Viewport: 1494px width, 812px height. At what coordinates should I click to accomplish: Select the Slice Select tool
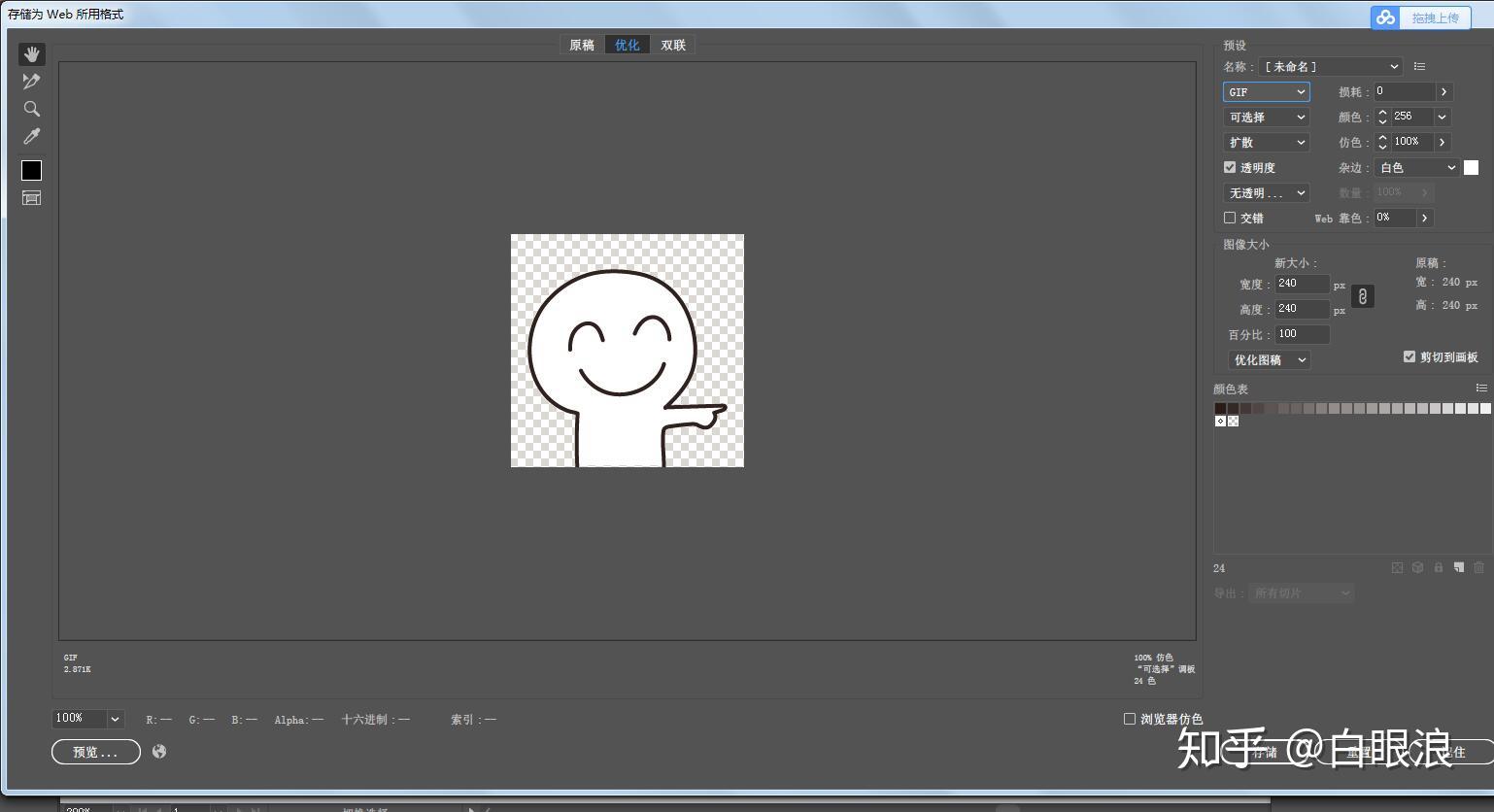(x=32, y=82)
